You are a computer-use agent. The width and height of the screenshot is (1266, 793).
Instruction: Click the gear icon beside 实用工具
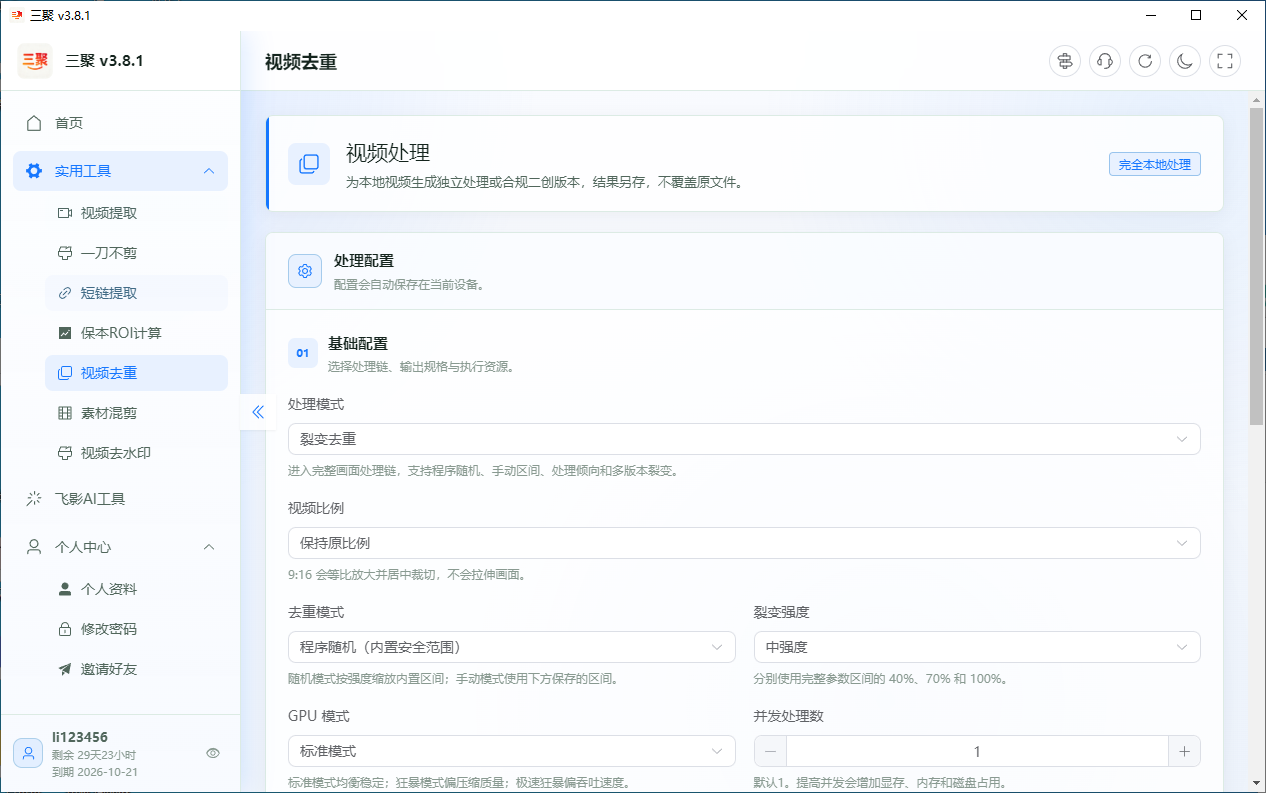click(34, 171)
